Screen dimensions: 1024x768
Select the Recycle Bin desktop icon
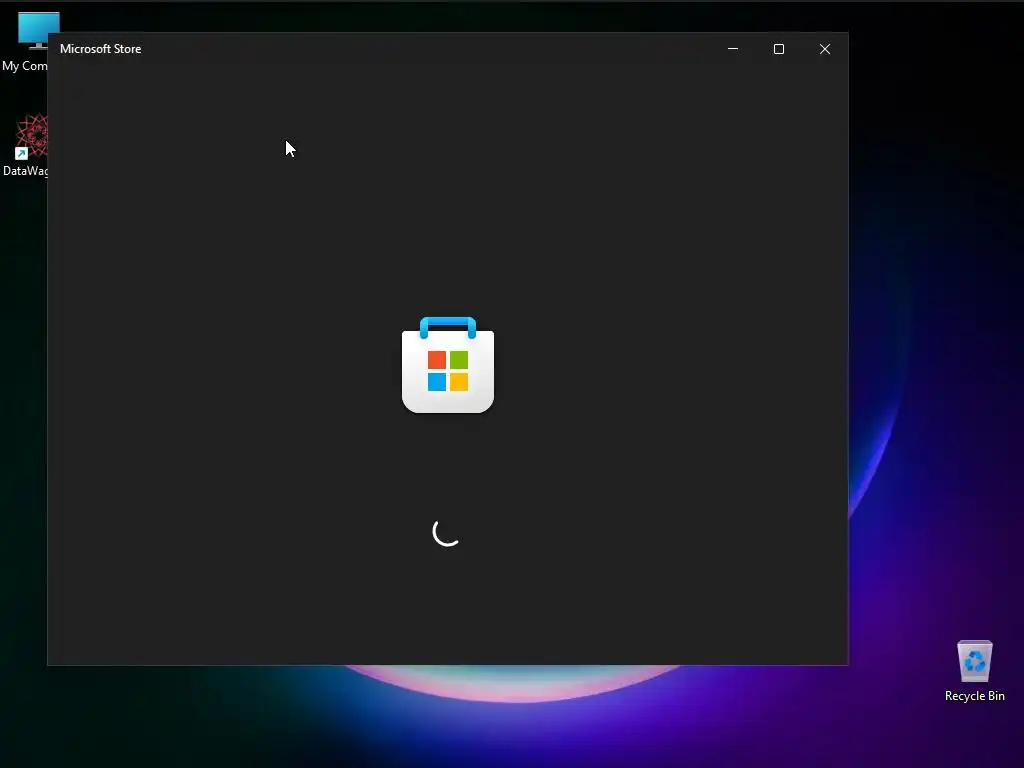[x=974, y=671]
